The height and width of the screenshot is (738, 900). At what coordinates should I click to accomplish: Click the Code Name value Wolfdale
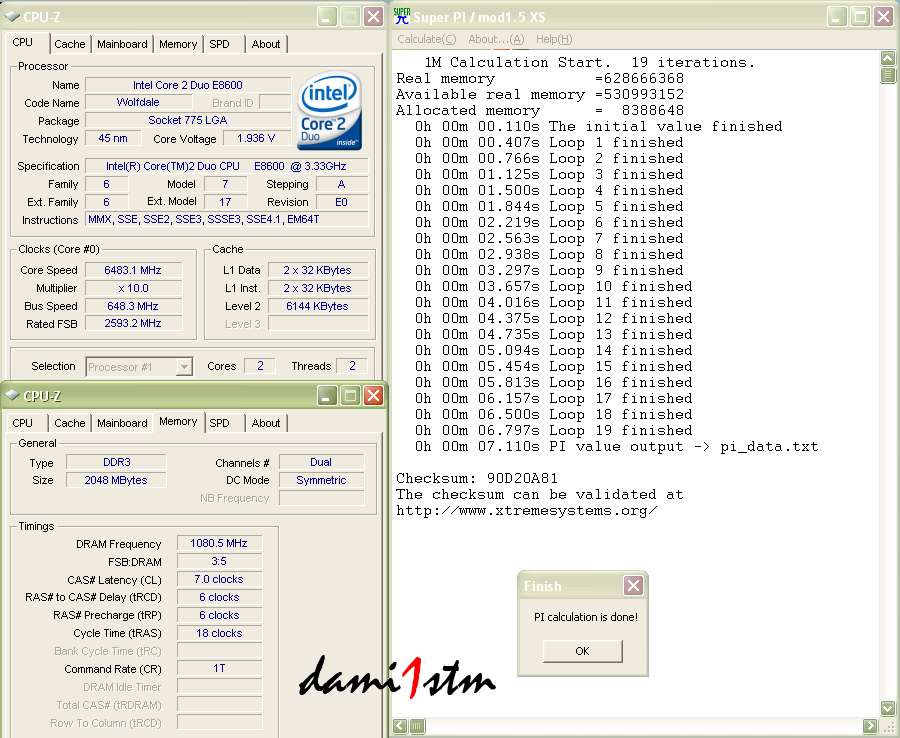(x=138, y=102)
